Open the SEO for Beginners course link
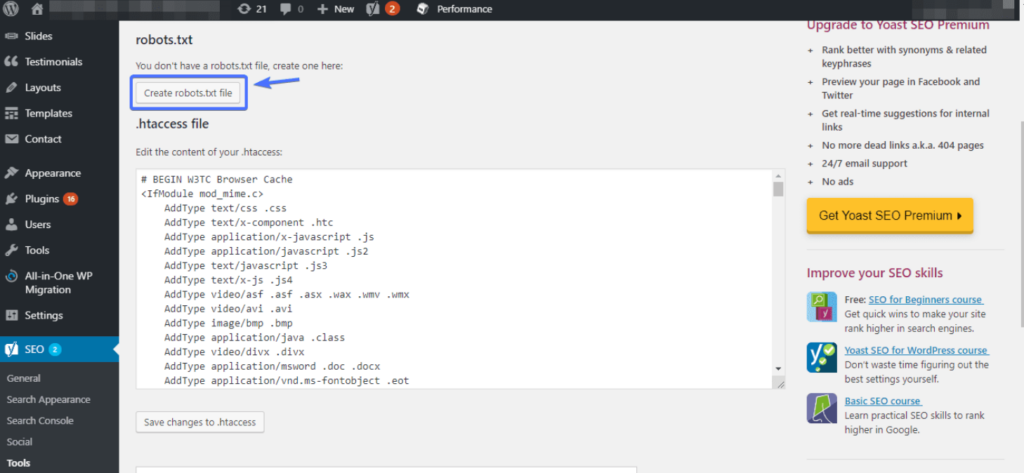 click(x=925, y=299)
